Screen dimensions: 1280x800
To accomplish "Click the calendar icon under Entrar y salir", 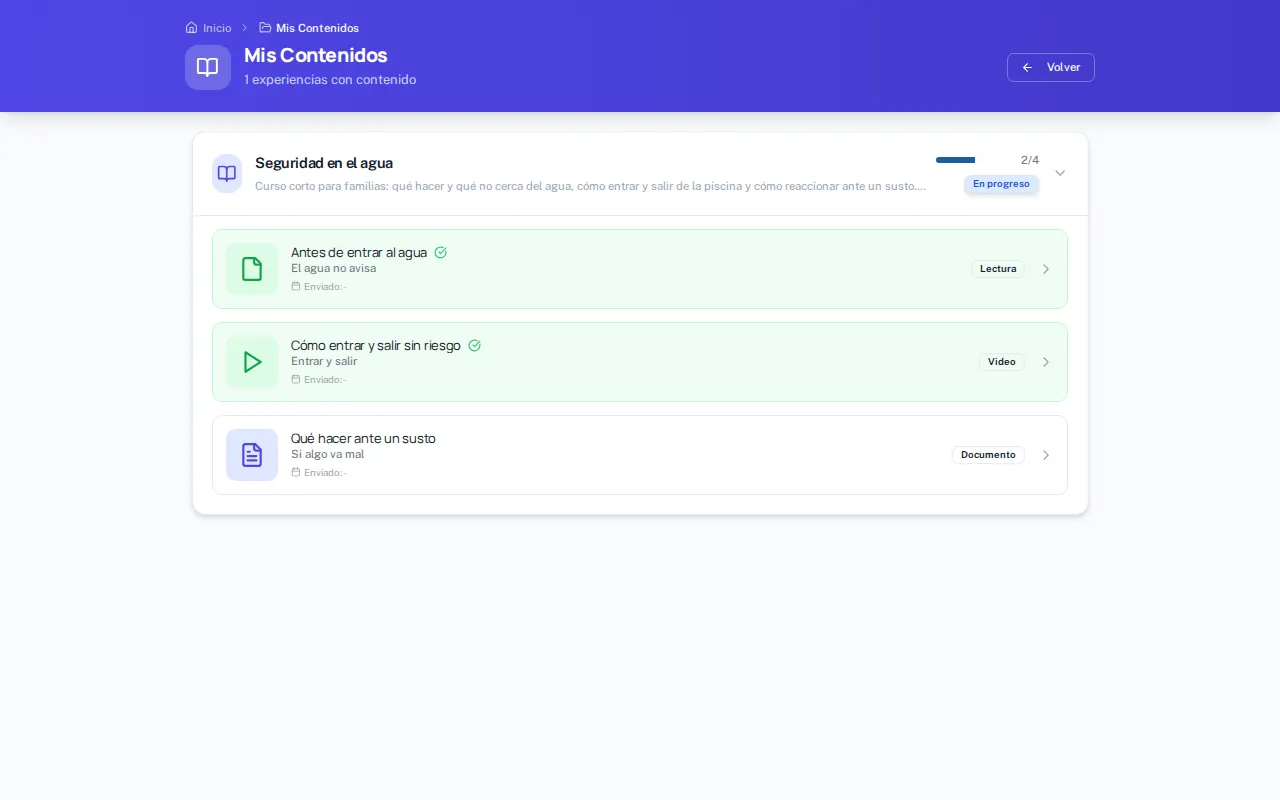I will point(296,379).
